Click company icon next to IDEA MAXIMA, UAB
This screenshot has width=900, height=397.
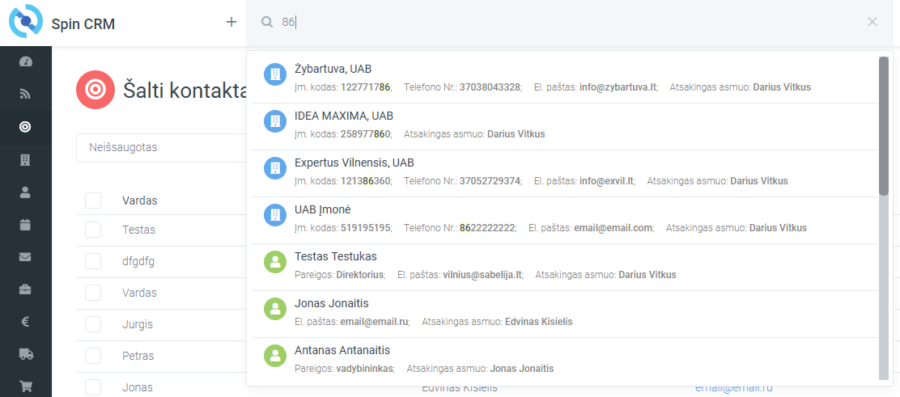coord(275,122)
